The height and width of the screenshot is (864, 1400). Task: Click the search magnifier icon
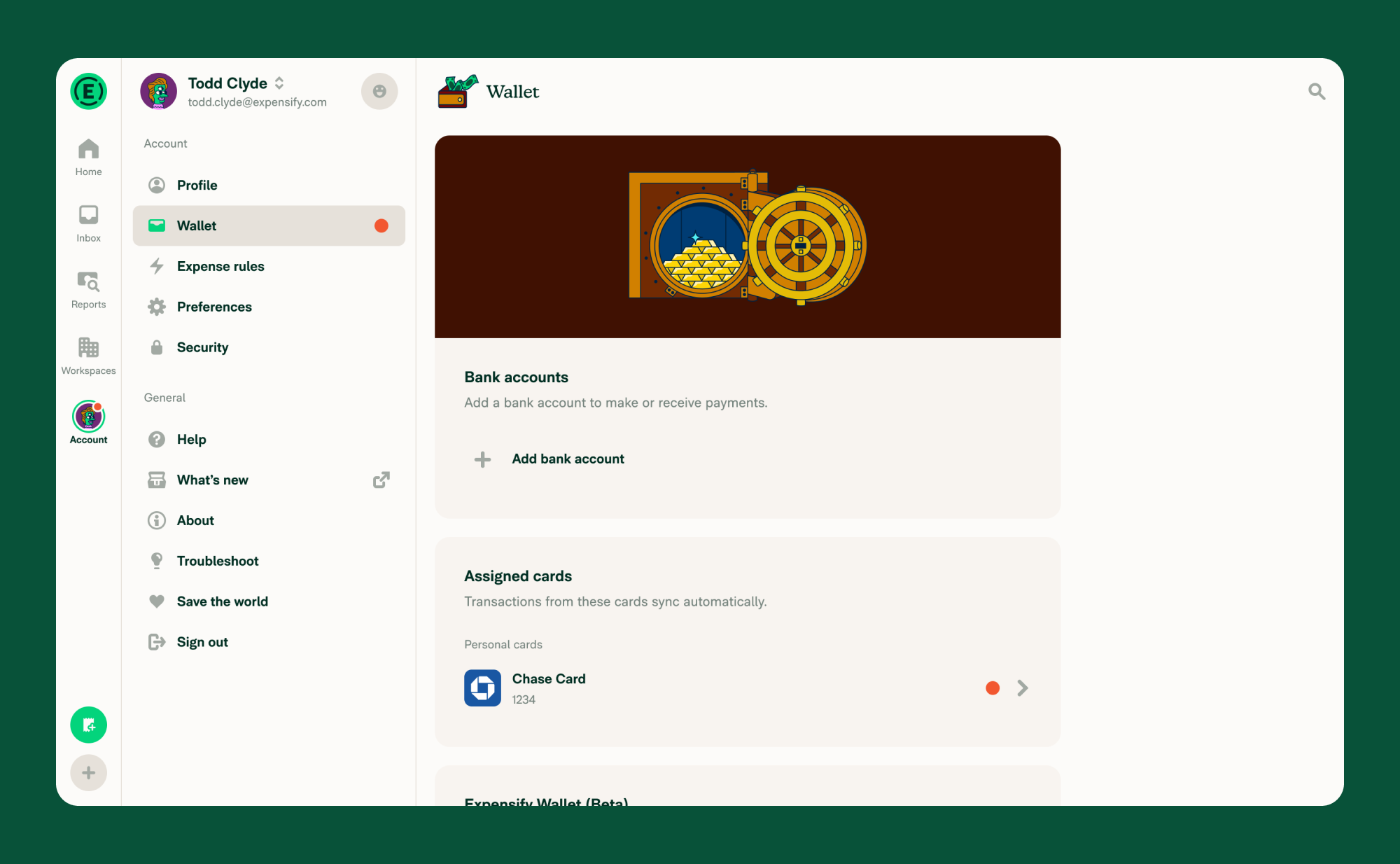(1317, 91)
